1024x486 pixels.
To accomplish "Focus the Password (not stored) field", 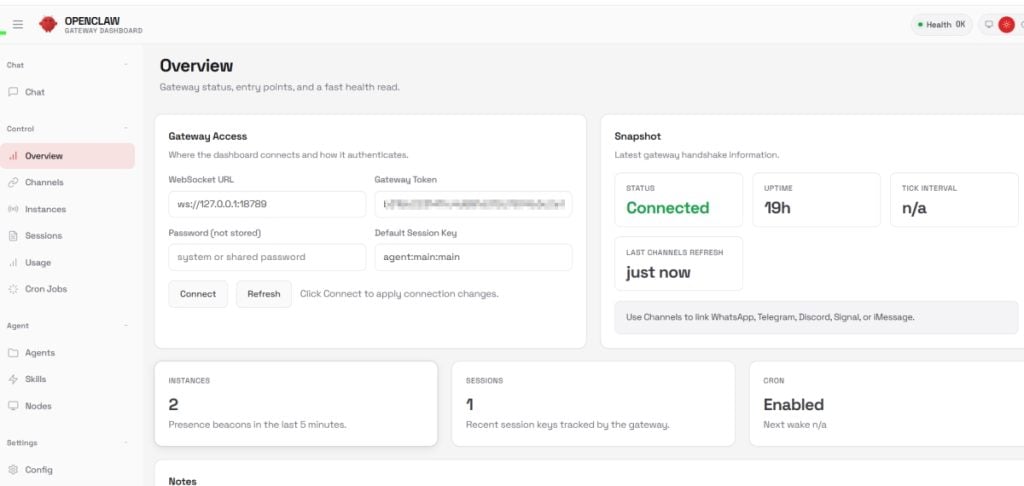I will [x=267, y=257].
